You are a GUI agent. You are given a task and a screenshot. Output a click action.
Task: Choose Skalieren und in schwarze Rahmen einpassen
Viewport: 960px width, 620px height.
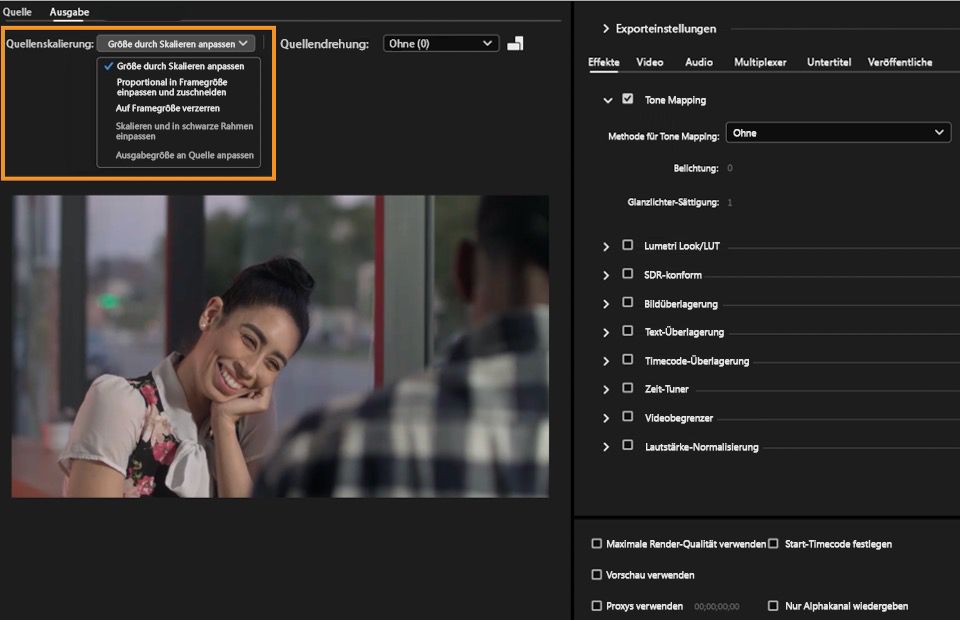tap(184, 131)
